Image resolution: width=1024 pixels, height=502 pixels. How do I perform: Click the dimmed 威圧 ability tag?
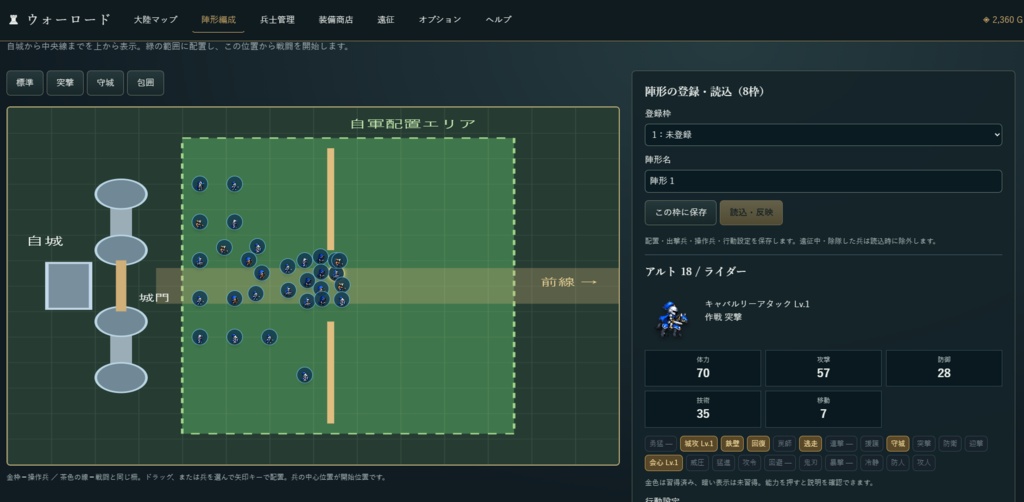697,463
